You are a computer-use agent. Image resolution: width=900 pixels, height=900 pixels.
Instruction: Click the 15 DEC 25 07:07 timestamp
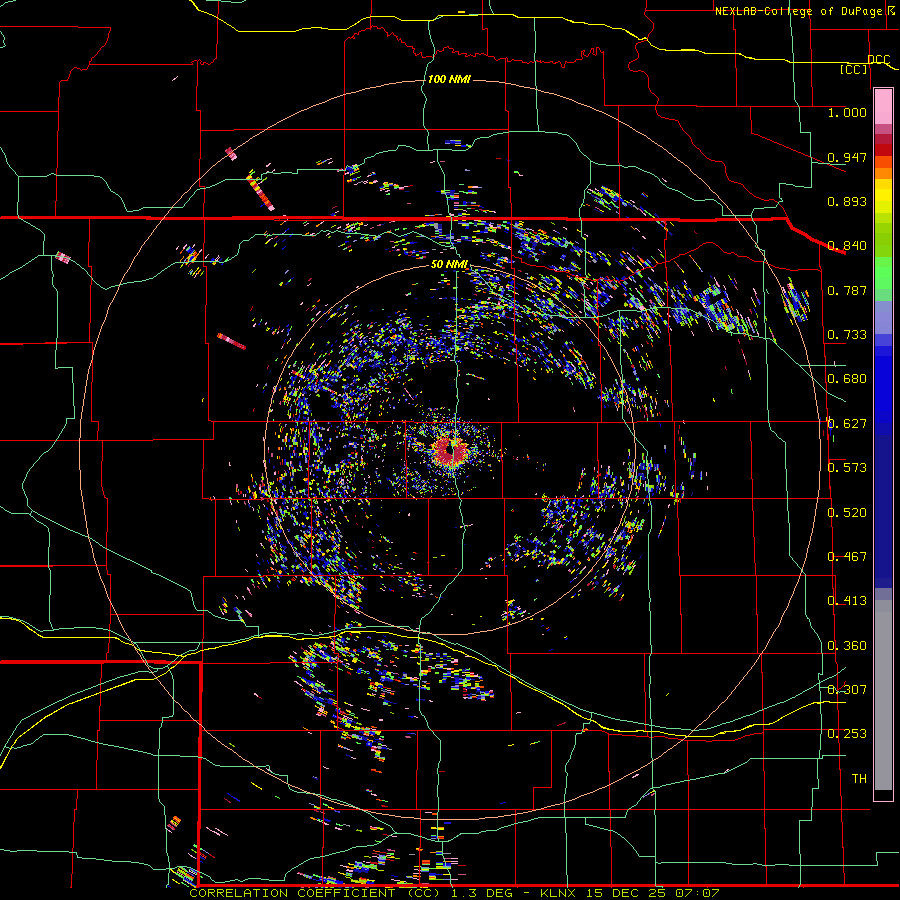[651, 893]
